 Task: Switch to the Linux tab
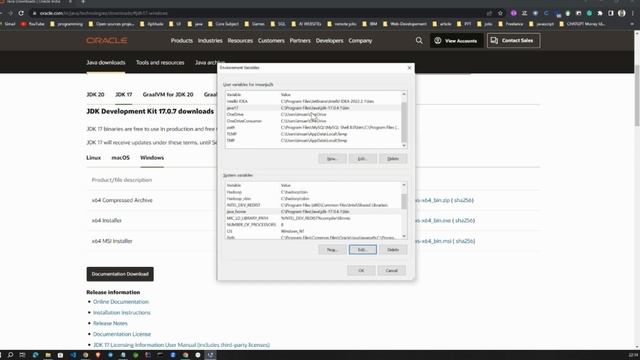pos(93,158)
